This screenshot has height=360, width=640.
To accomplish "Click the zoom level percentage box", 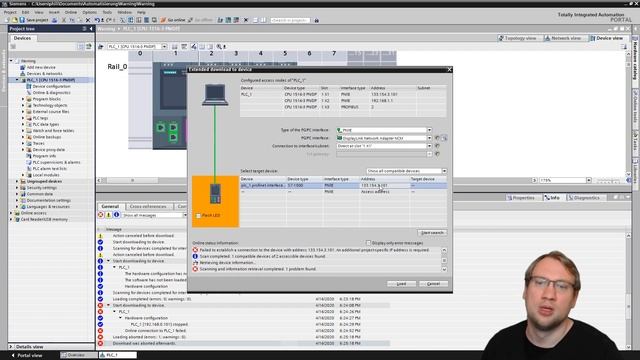I will click(x=563, y=180).
